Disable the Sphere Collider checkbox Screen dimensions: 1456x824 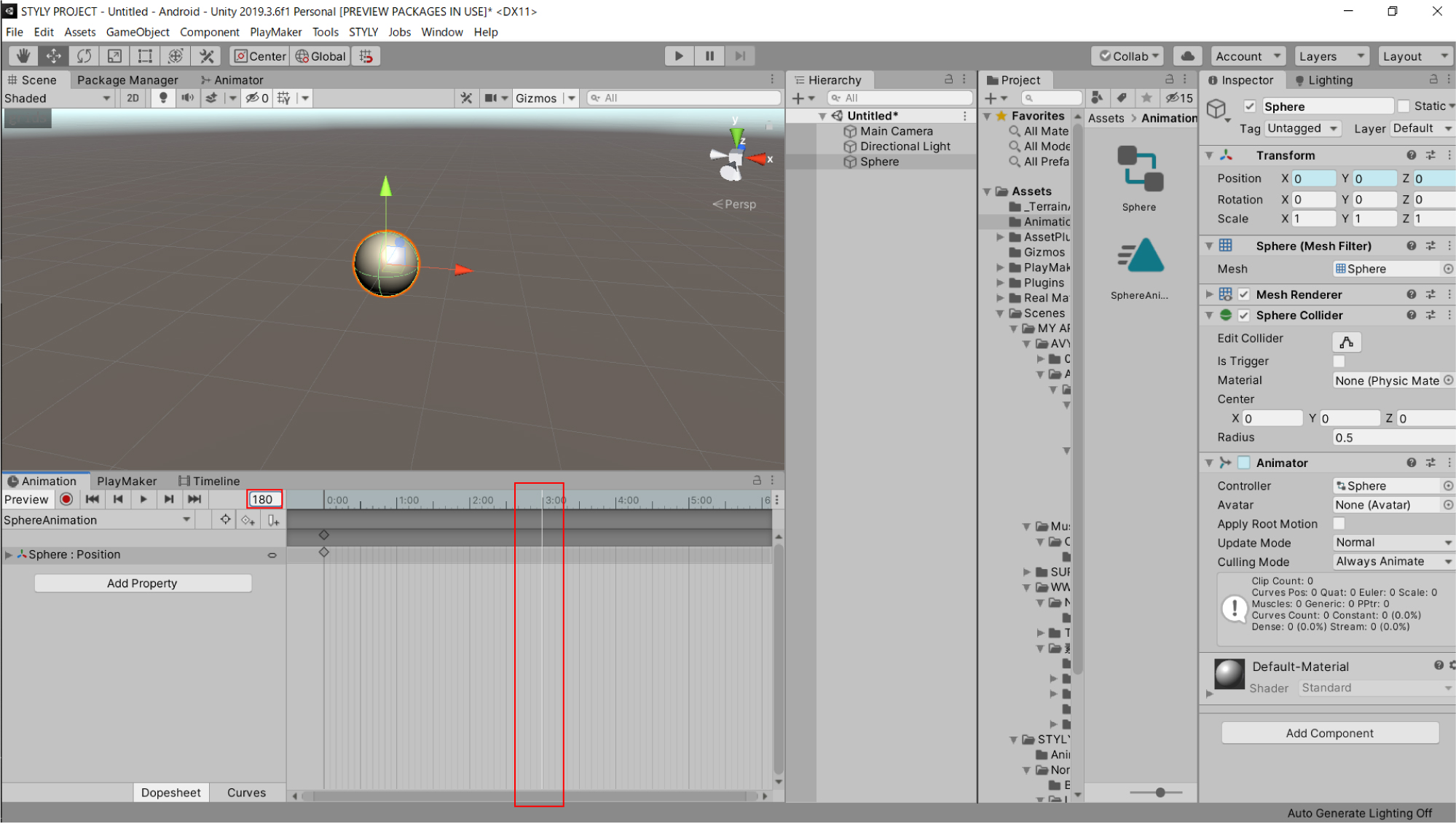point(1244,315)
